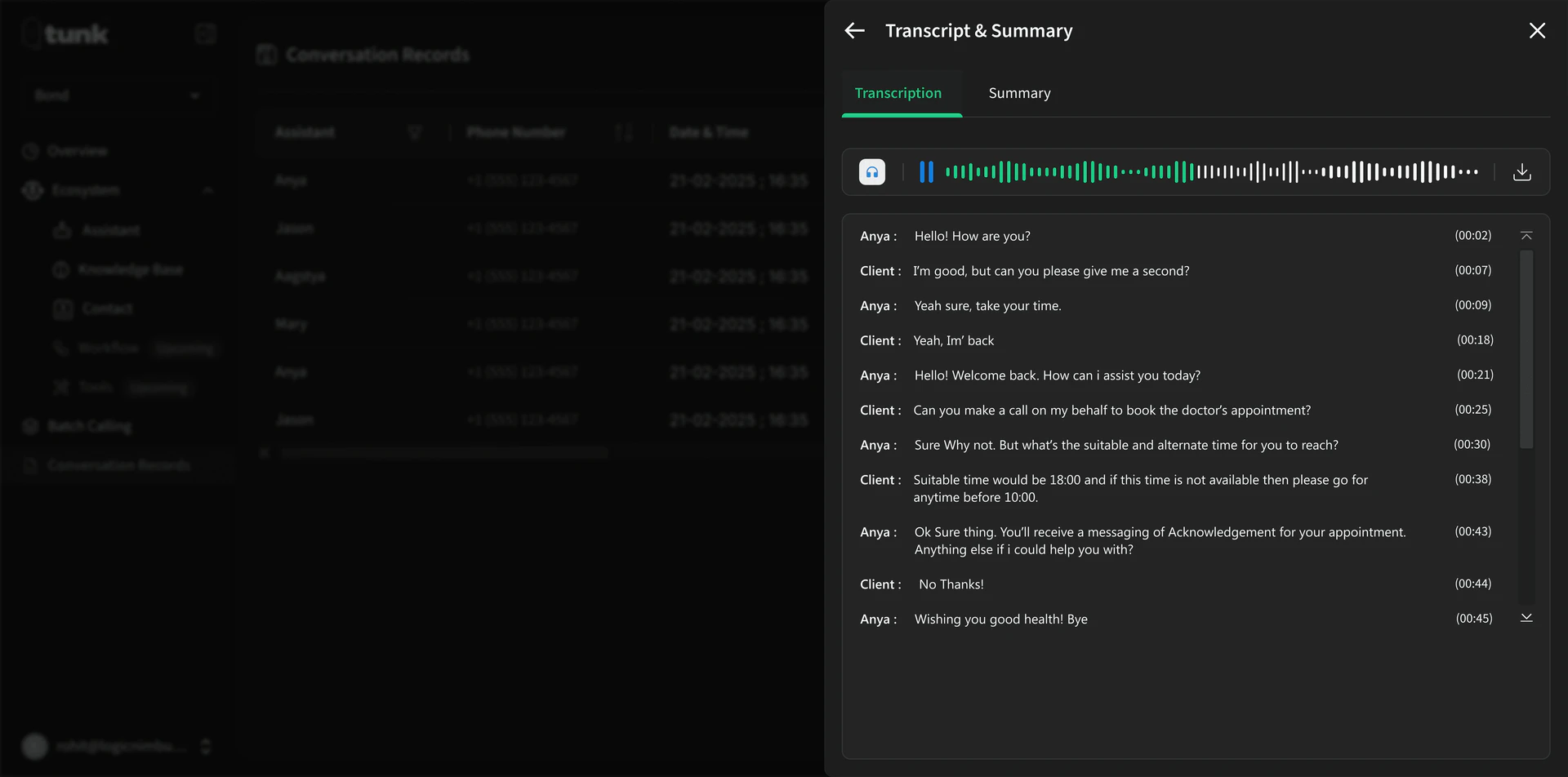Open the Knowledge Base section

click(x=131, y=269)
